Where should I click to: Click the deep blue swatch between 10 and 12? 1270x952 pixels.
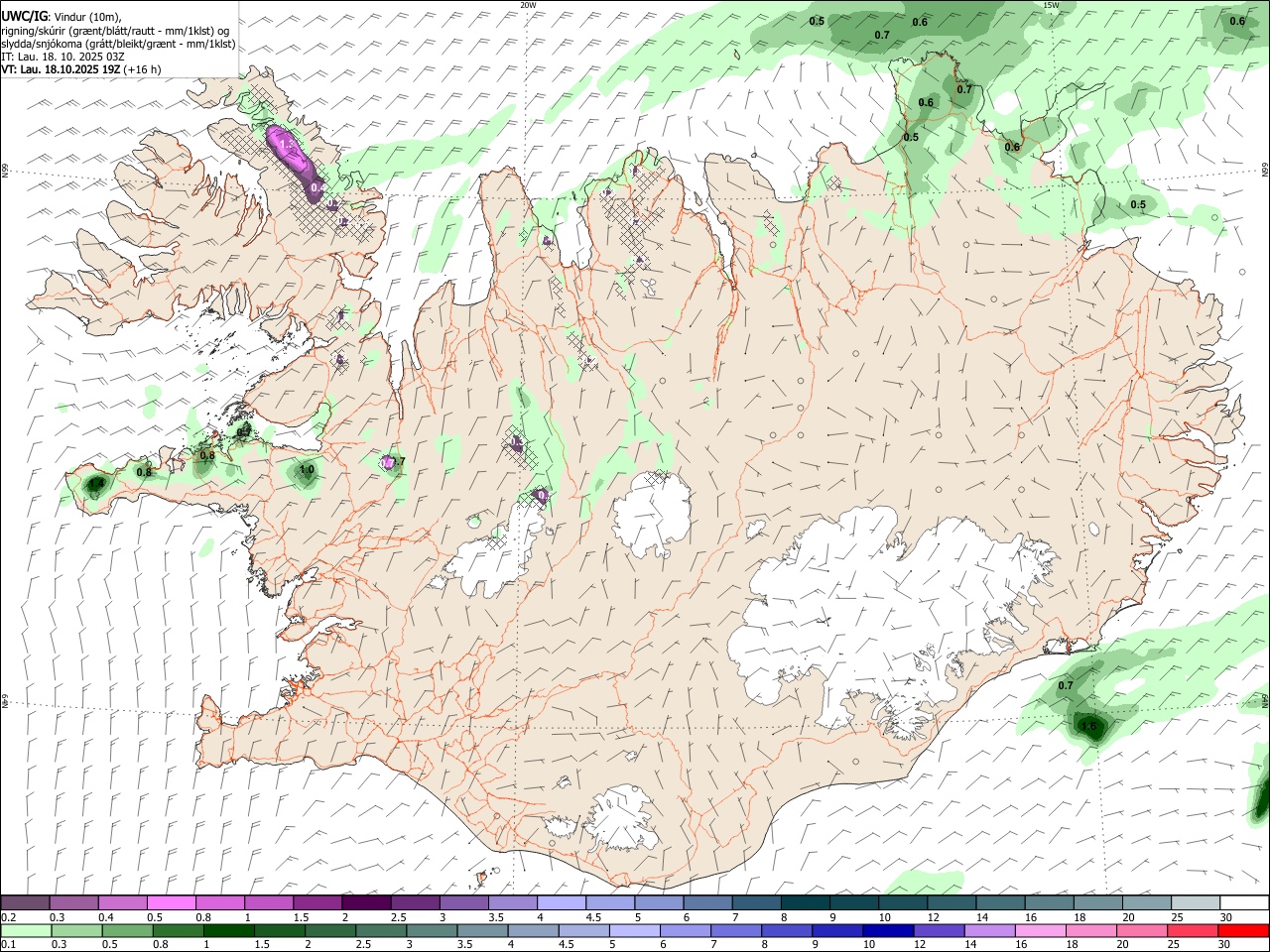point(886,930)
